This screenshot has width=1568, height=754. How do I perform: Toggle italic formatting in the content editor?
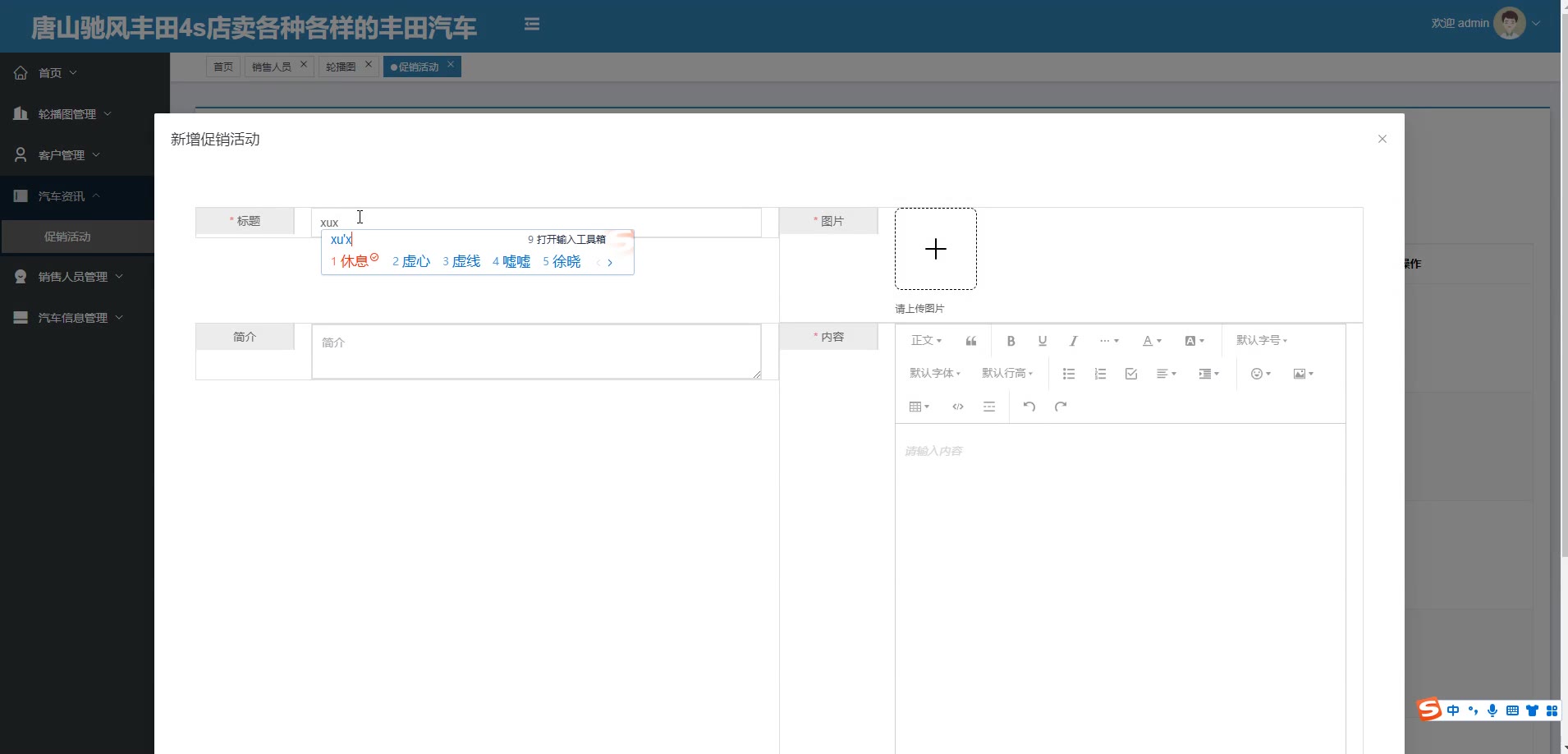click(1073, 341)
